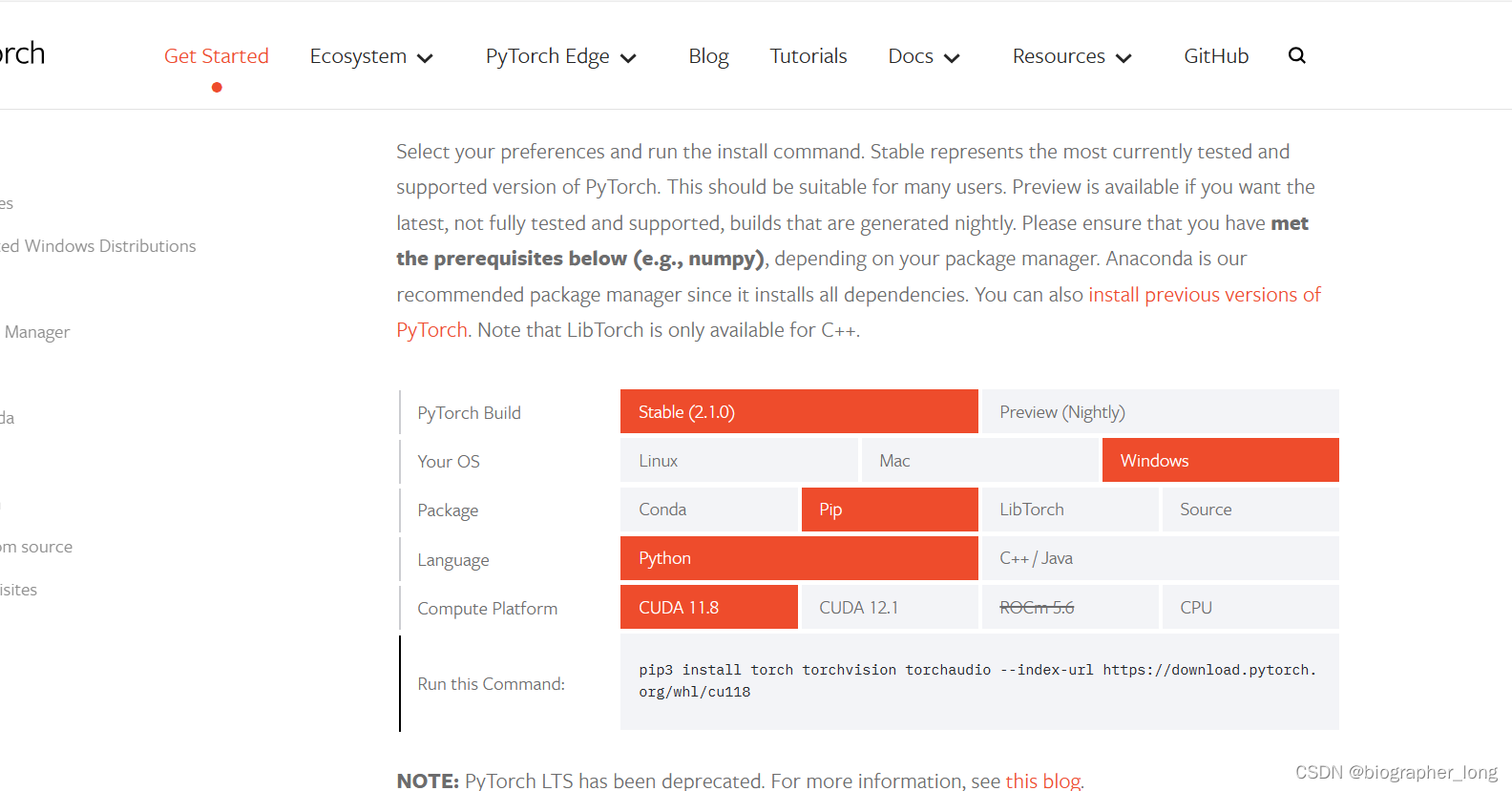Click the 'PyTorch Build' row label

click(469, 413)
